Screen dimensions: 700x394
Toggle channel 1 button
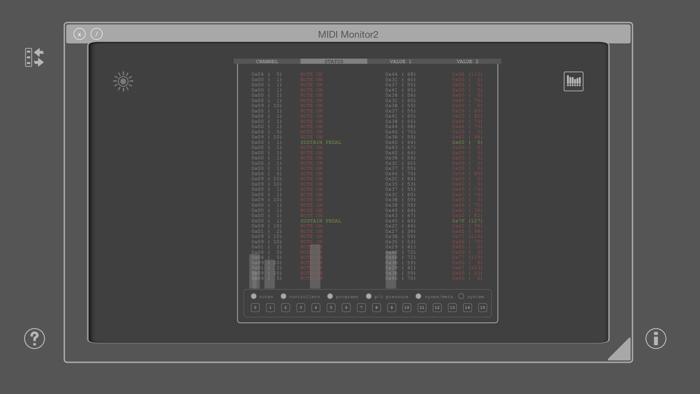(271, 307)
